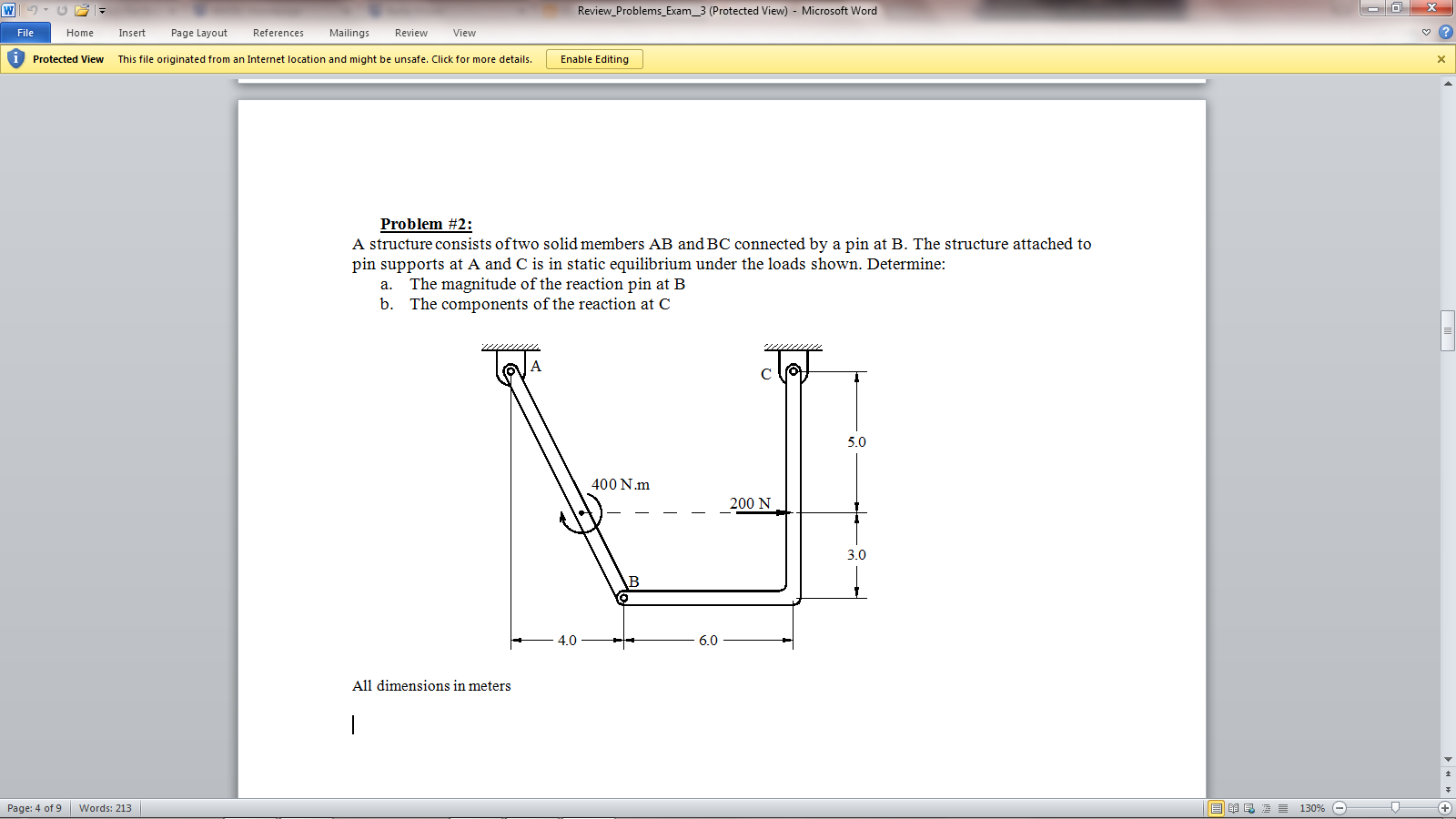Switch to the Home ribbon tab
1456x819 pixels.
tap(80, 33)
